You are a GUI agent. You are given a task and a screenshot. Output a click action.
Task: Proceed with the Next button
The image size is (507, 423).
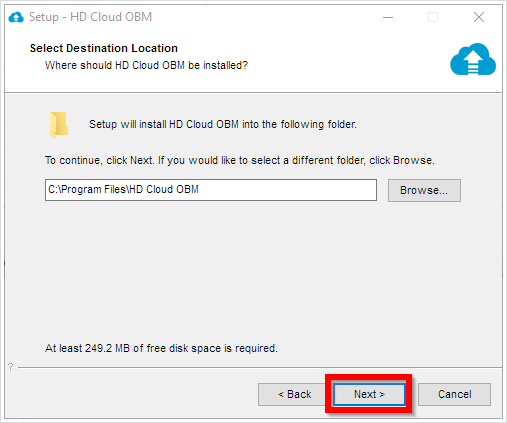click(x=369, y=394)
